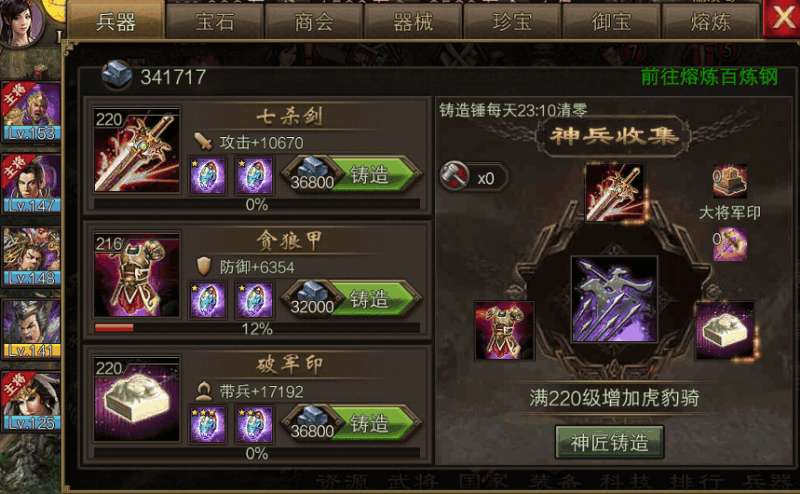Click the 七杀剑 sword weapon icon
The image size is (800, 494).
[x=137, y=151]
